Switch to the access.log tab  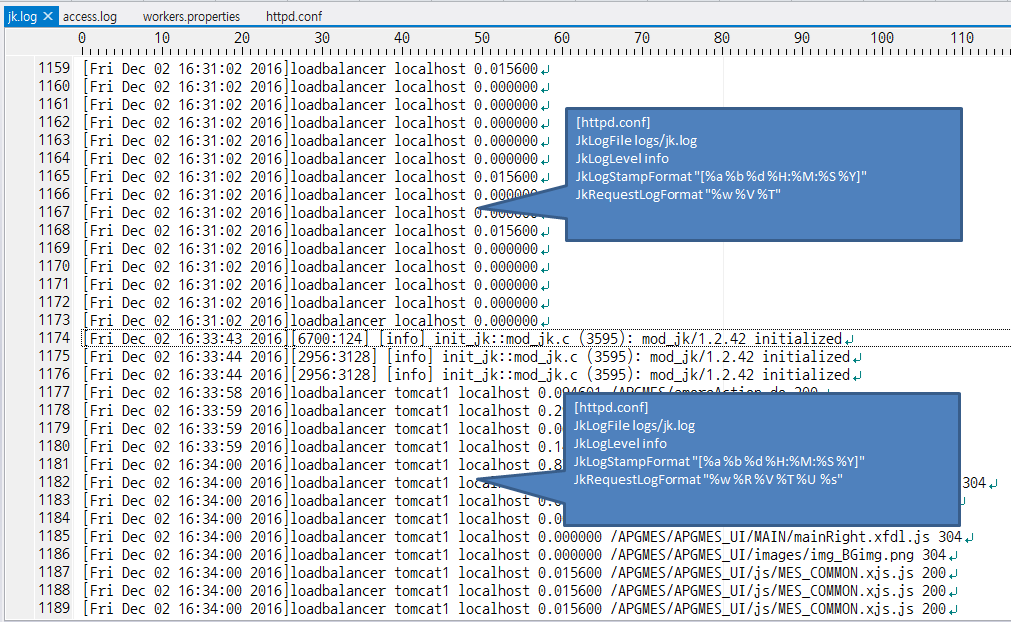[90, 17]
